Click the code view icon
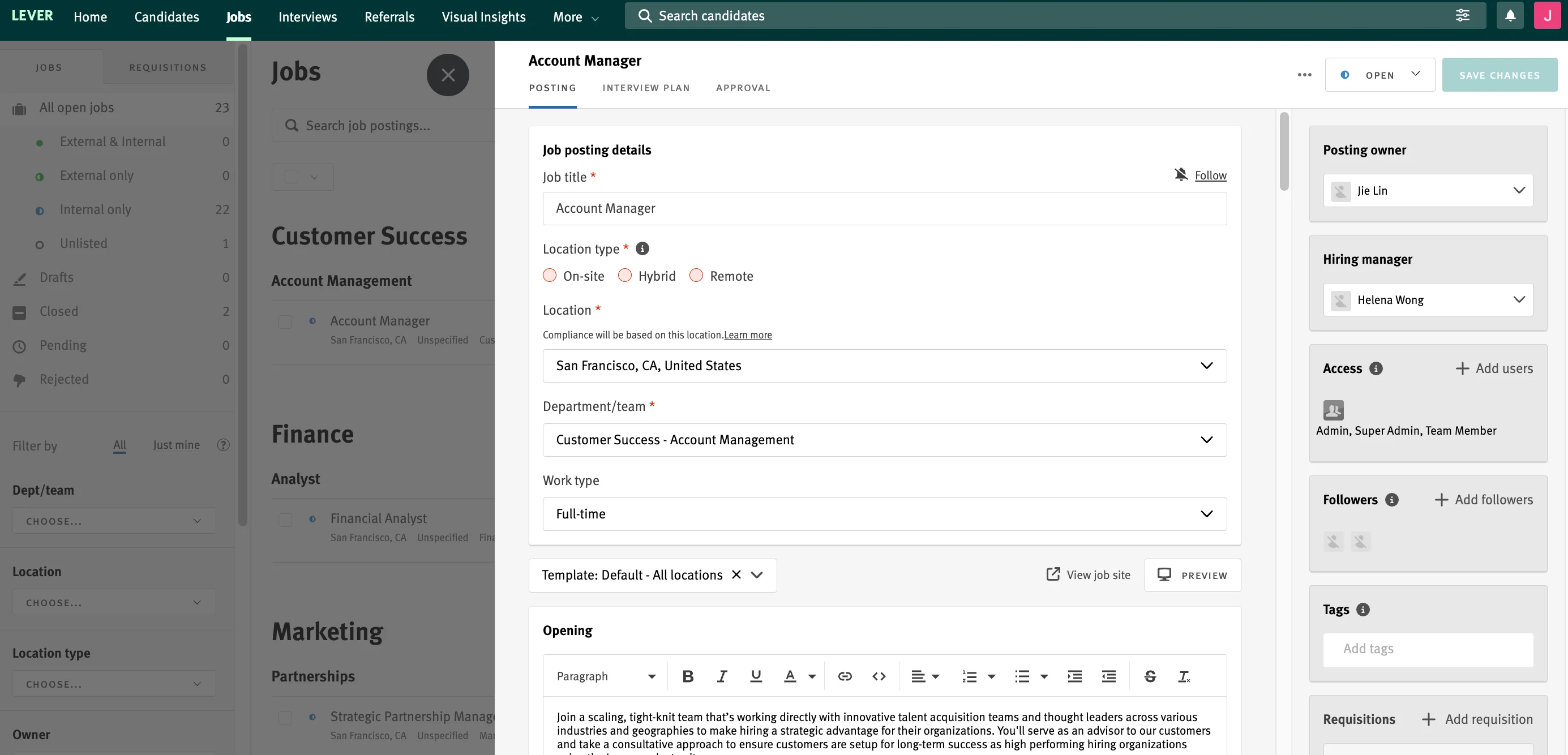The image size is (1568, 755). pos(879,676)
